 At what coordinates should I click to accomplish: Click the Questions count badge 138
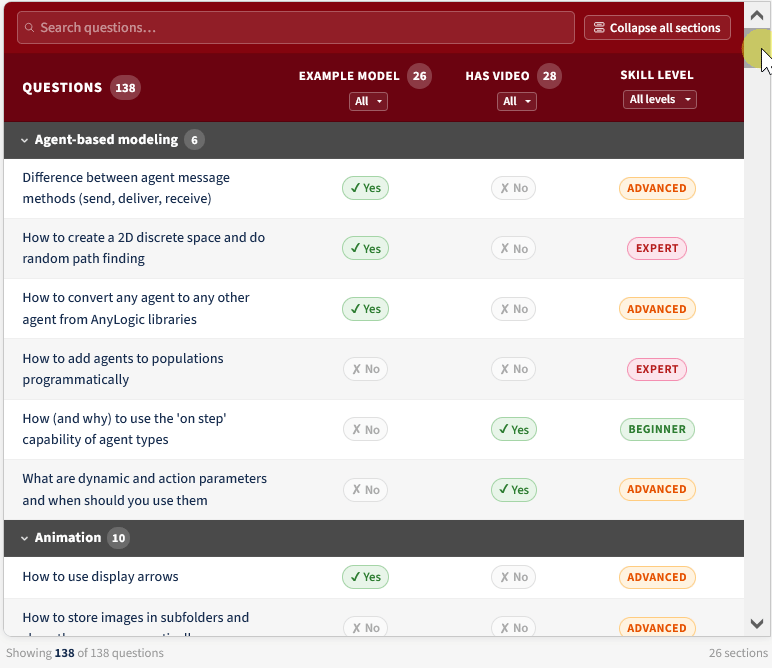pyautogui.click(x=125, y=87)
